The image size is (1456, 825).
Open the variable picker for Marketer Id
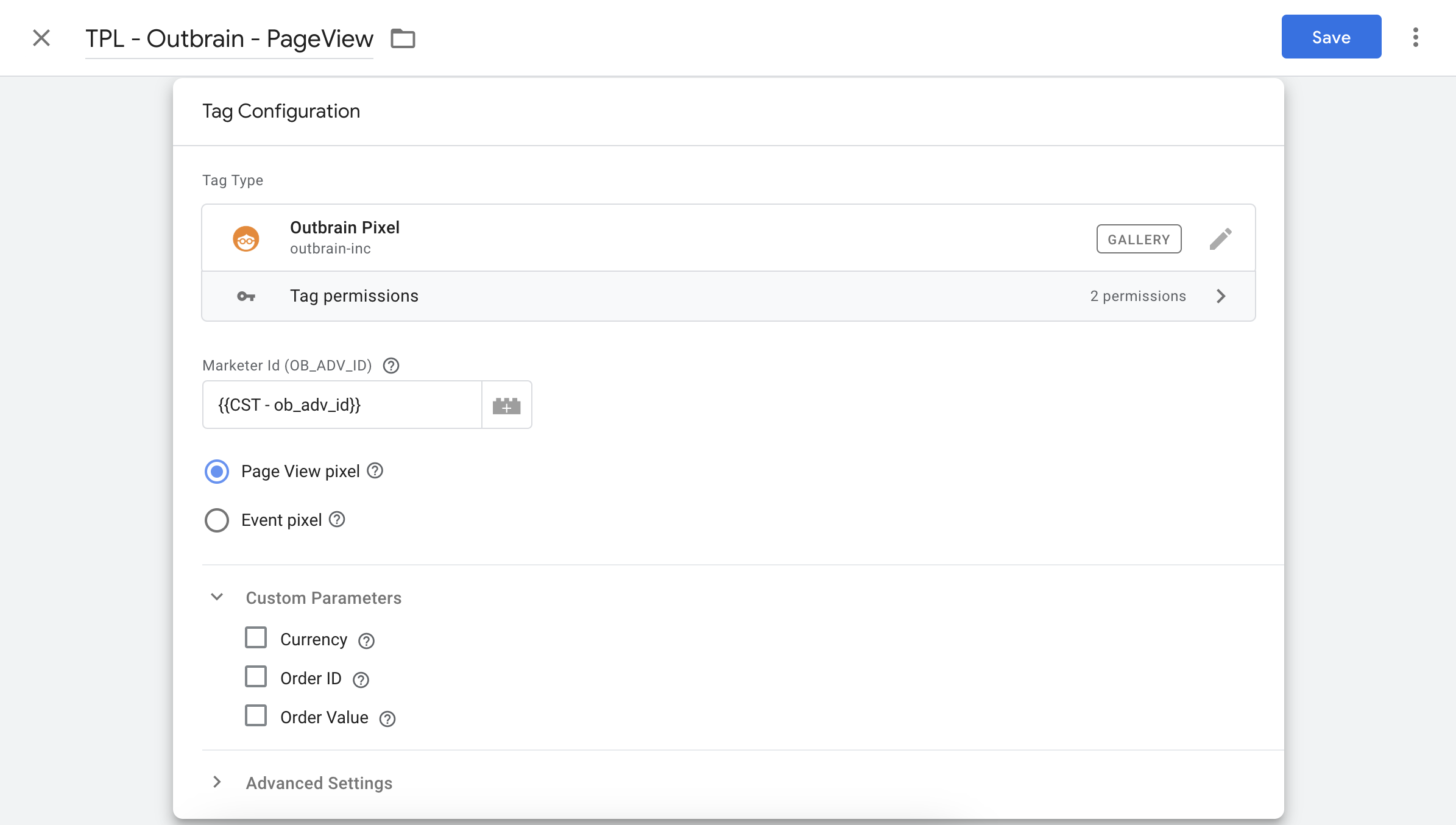507,404
